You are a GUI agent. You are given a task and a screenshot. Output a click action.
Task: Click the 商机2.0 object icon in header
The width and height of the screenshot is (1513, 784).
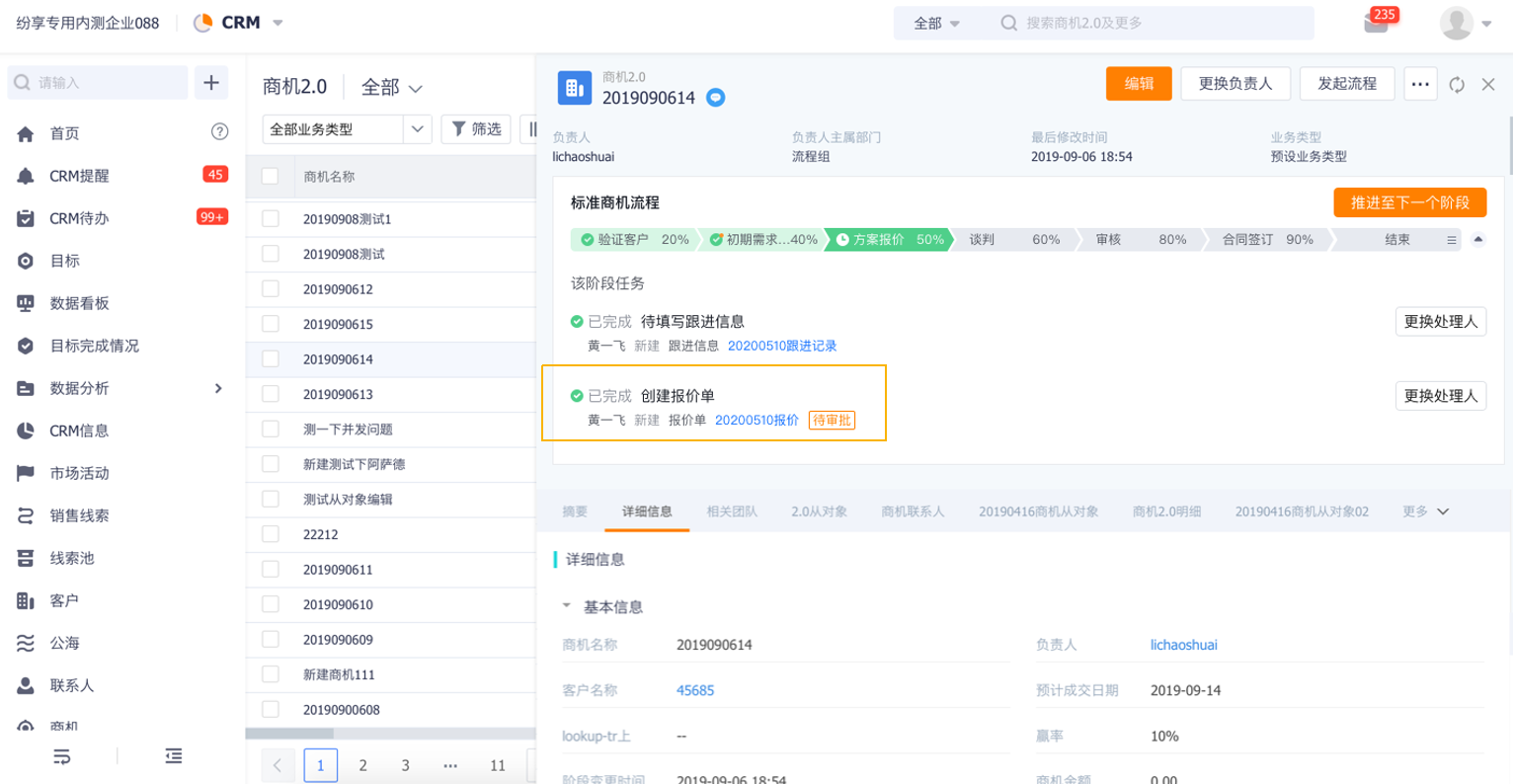click(x=574, y=87)
